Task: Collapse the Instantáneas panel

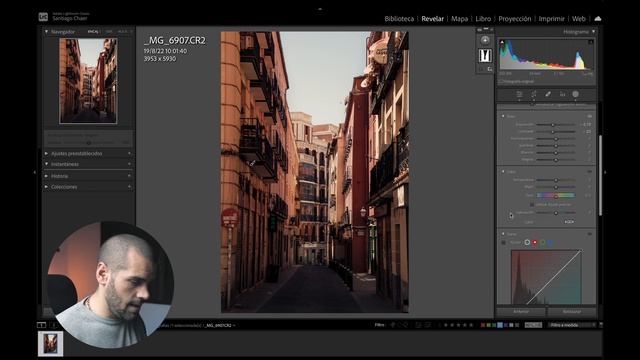Action: [x=46, y=164]
